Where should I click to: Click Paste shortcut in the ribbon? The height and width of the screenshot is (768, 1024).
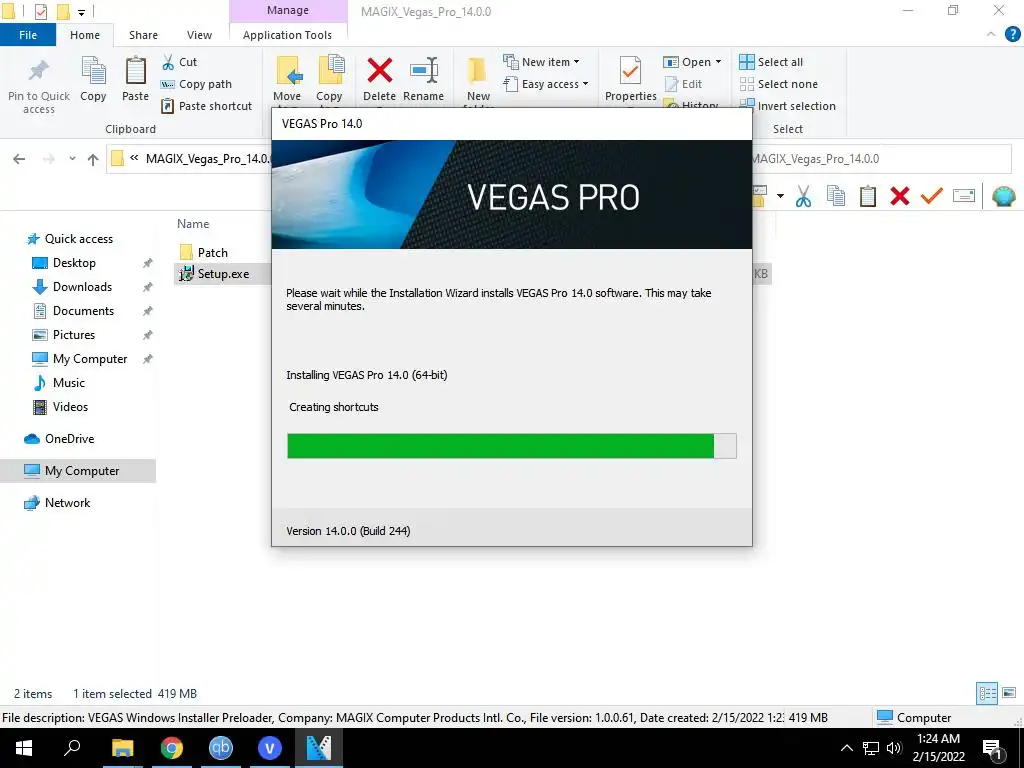point(206,106)
